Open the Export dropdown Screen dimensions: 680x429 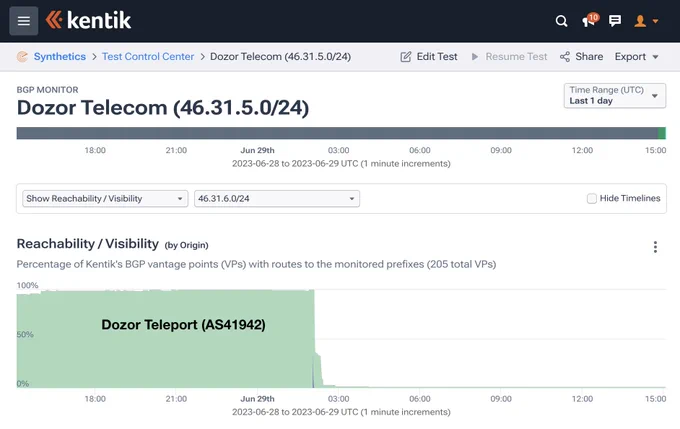pyautogui.click(x=637, y=56)
